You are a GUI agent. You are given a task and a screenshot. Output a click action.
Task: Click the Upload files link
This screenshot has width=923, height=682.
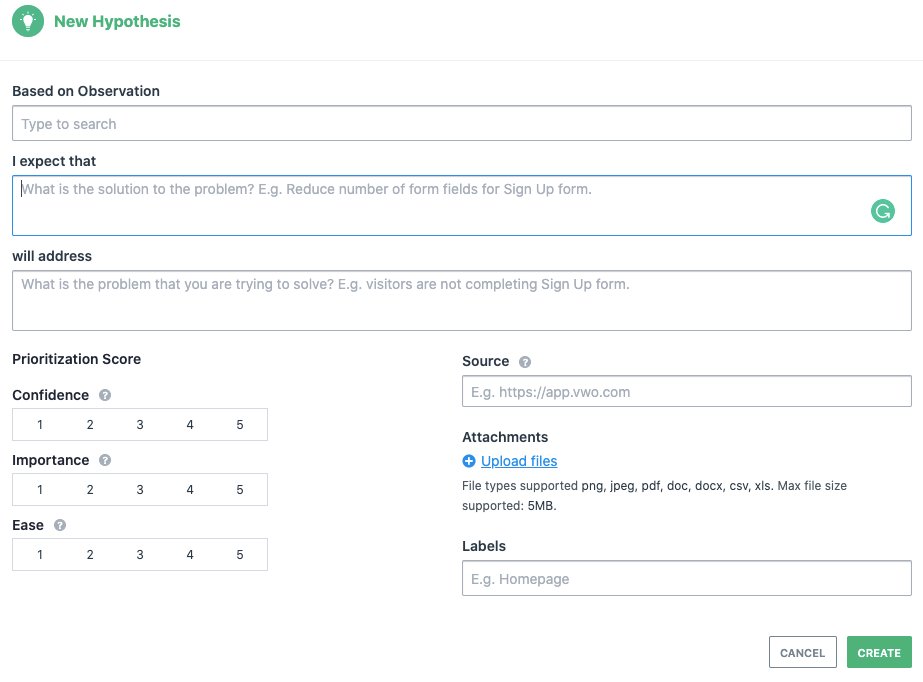click(x=519, y=461)
